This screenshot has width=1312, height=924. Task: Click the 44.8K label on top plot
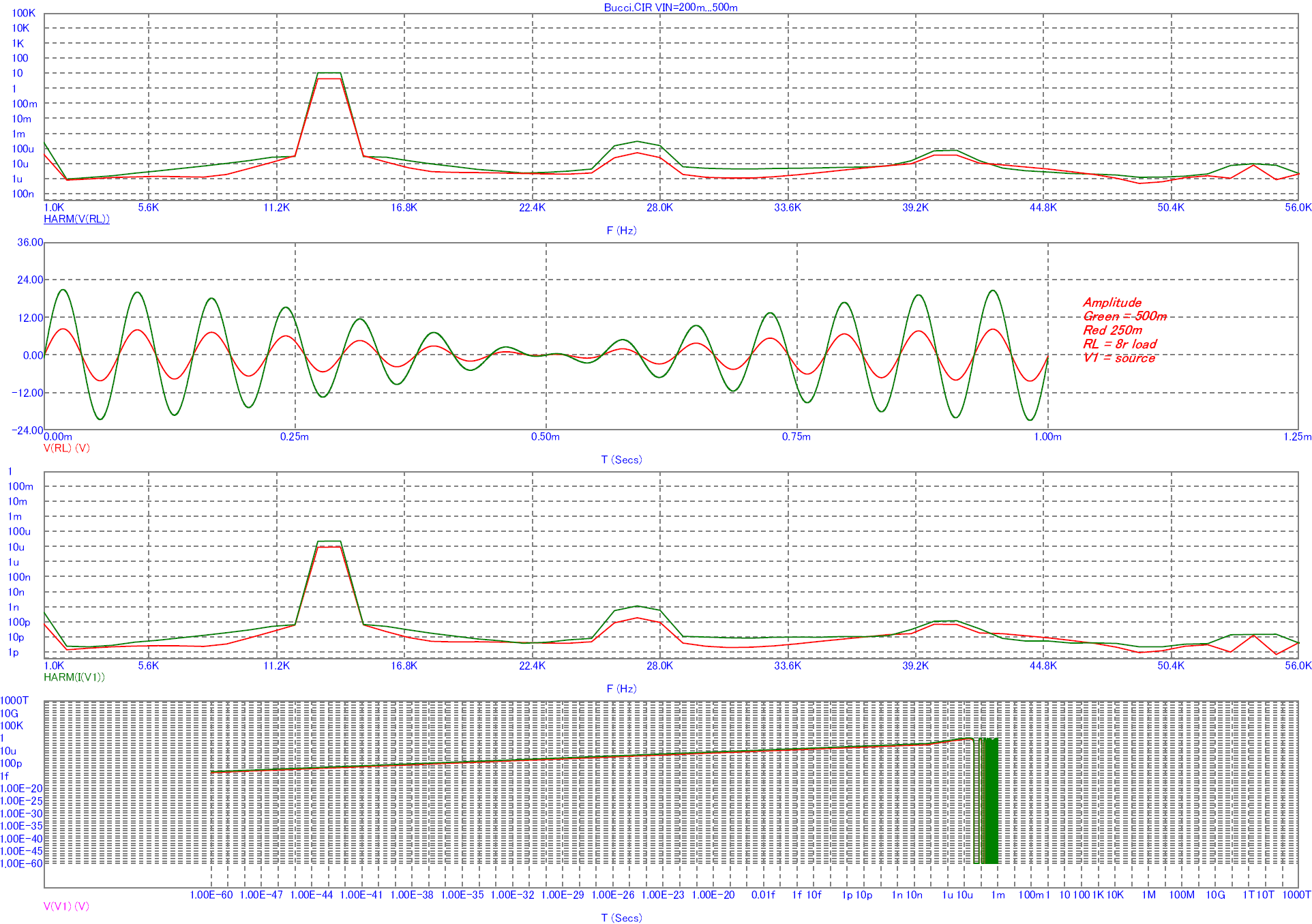(1043, 207)
